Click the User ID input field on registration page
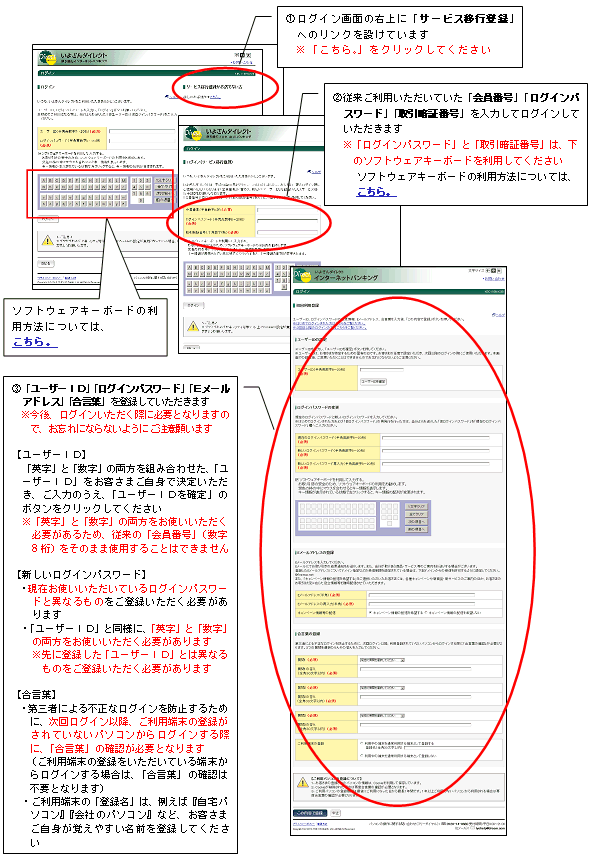590x860 pixels. pos(381,370)
